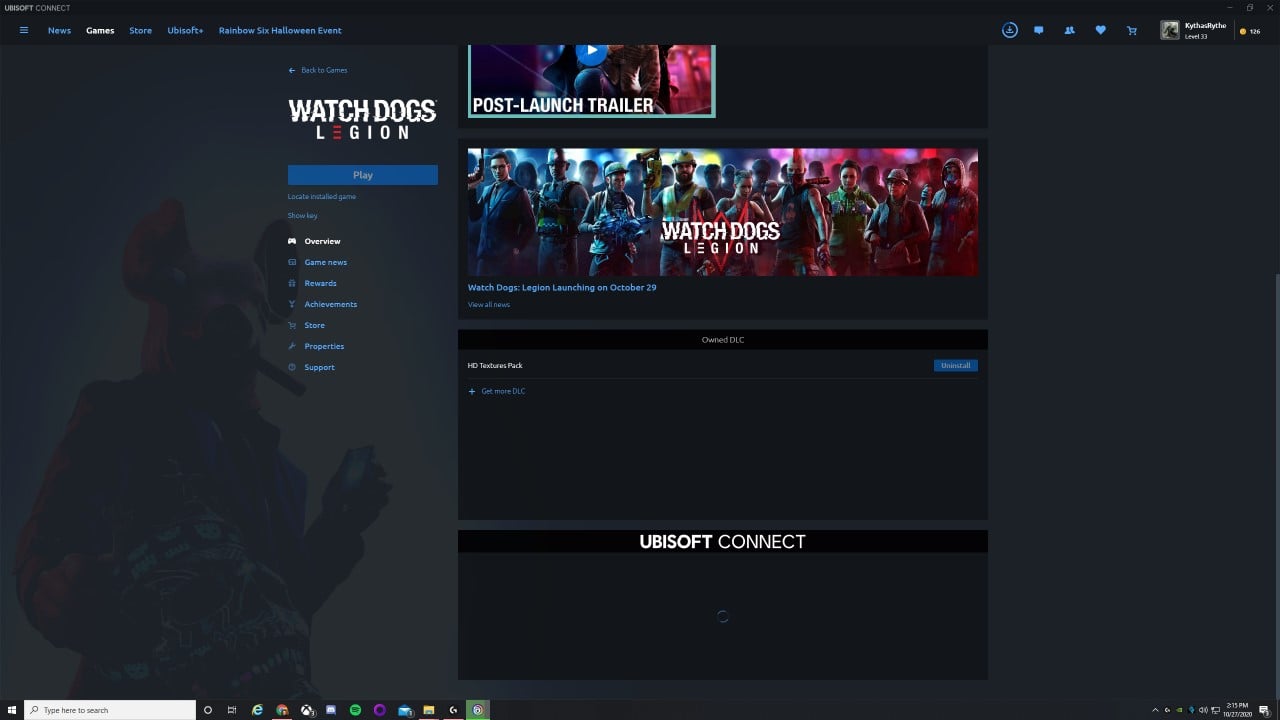Screen dimensions: 1280x720
Task: Open the shopping cart icon
Action: click(1131, 30)
